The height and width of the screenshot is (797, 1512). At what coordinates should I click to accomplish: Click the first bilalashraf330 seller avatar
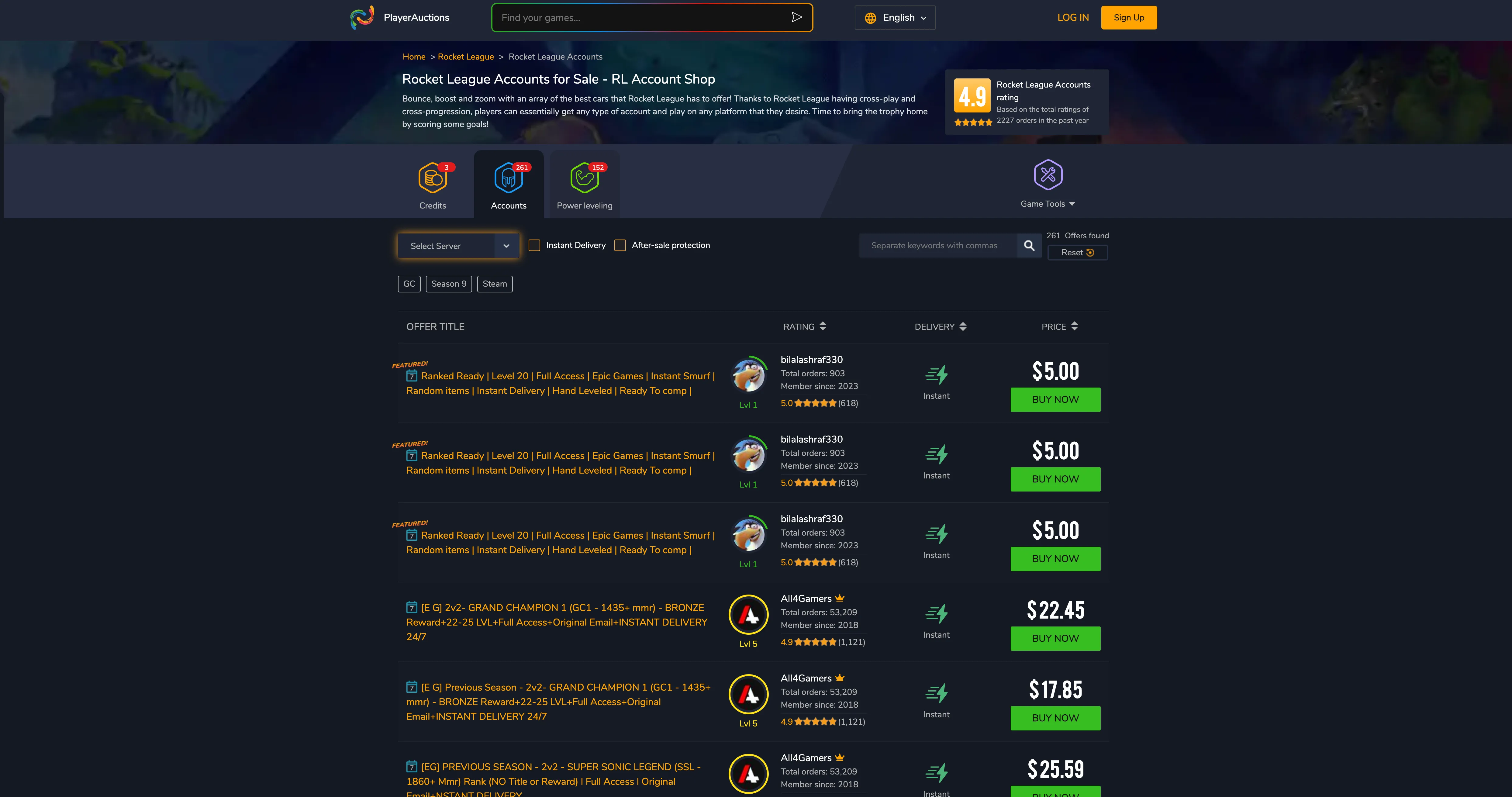[748, 376]
